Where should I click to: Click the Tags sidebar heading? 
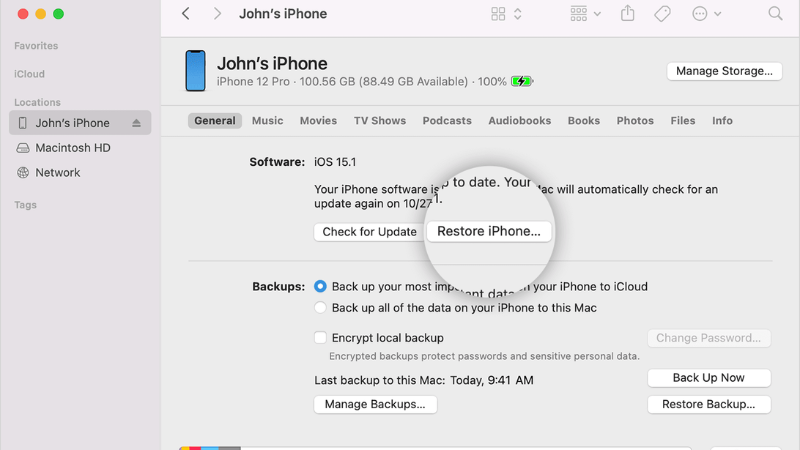tap(26, 205)
